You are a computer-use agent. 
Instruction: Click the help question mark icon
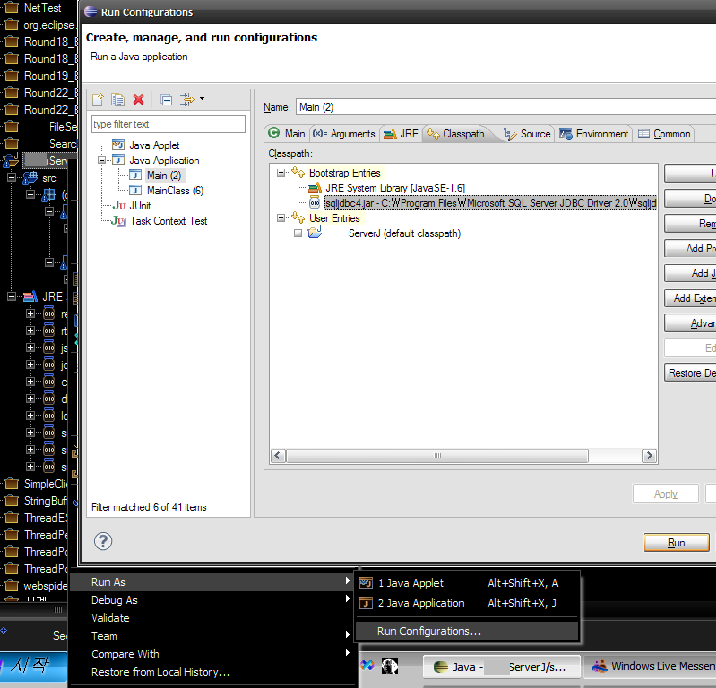pyautogui.click(x=103, y=541)
